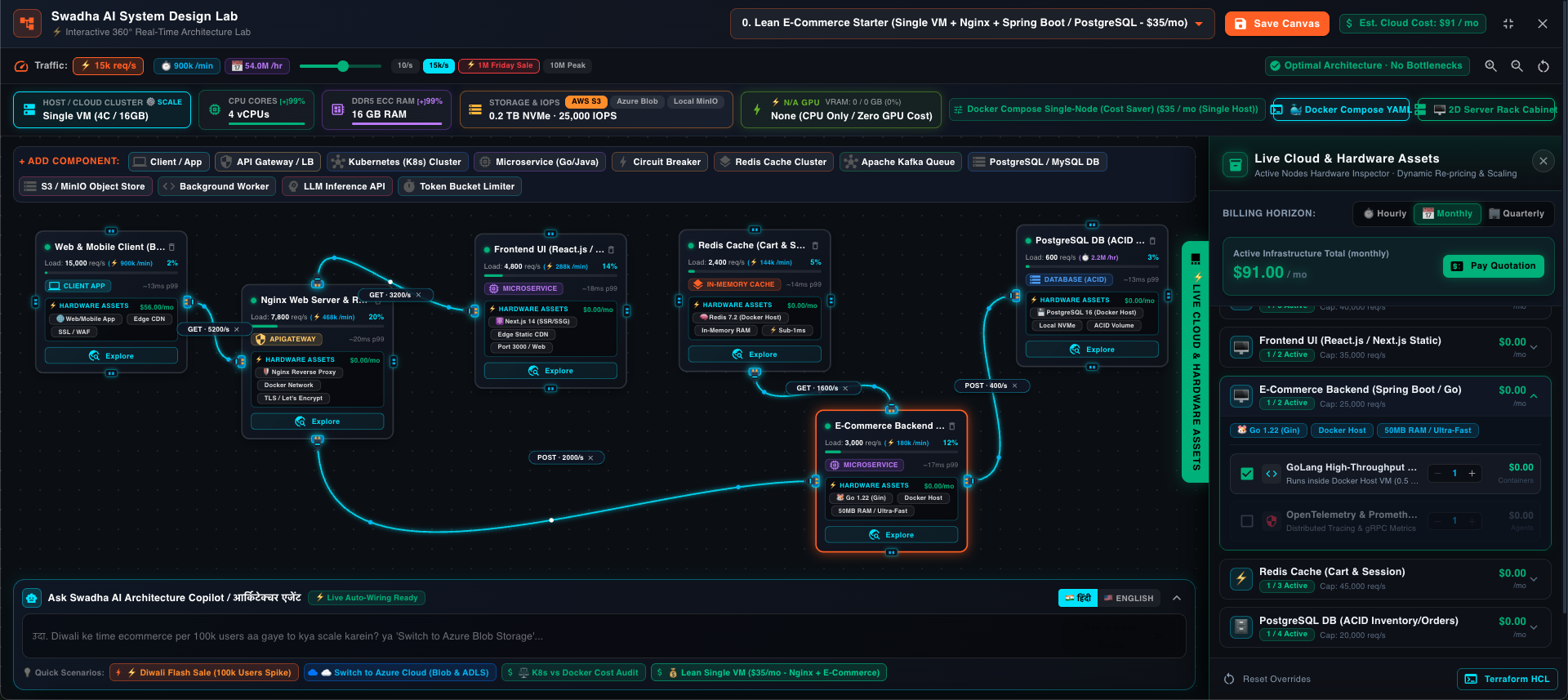The height and width of the screenshot is (700, 1568).
Task: Click the Live Cloud & Hardware Assets archive icon
Action: 1236,165
